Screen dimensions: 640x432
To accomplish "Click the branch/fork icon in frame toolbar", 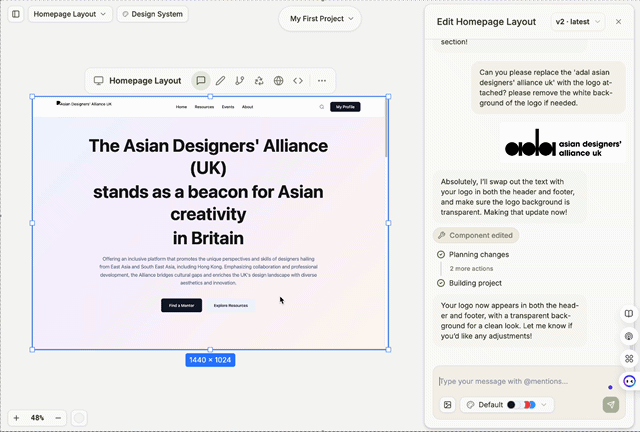I will pyautogui.click(x=240, y=81).
